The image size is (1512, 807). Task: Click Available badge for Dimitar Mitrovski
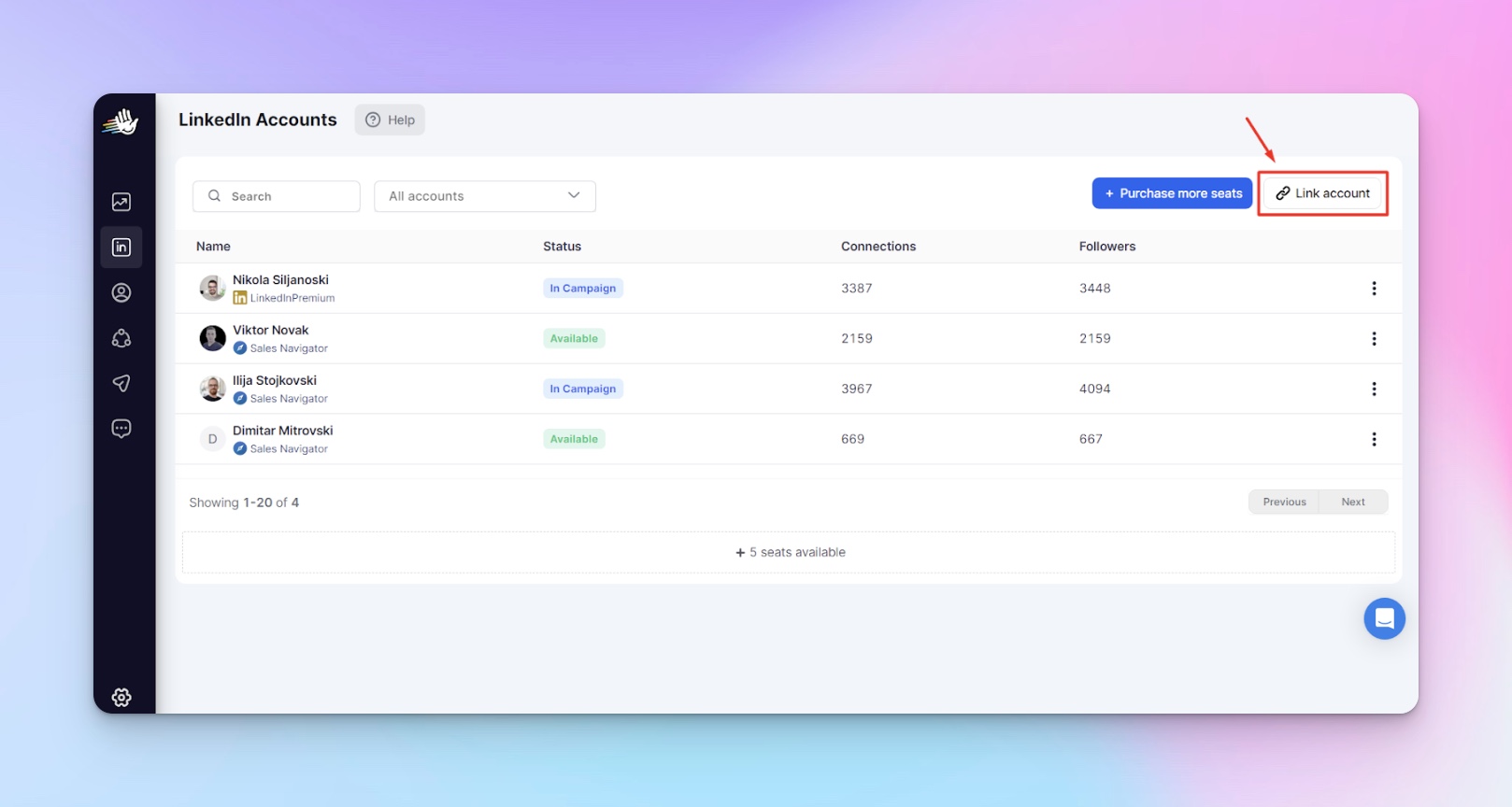pyautogui.click(x=574, y=439)
